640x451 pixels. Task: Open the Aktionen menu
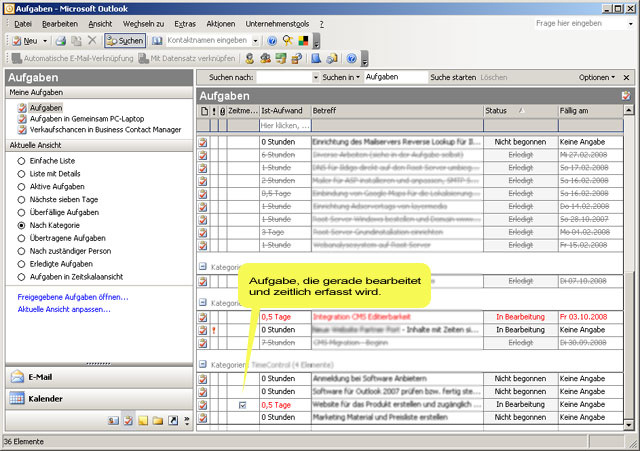[x=221, y=22]
